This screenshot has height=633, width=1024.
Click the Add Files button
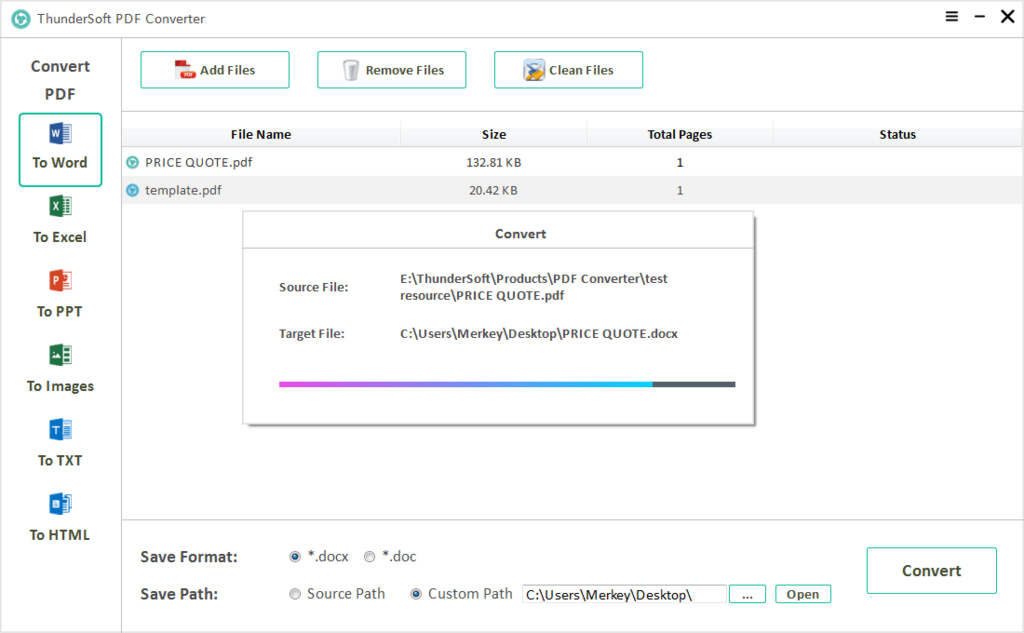[215, 70]
